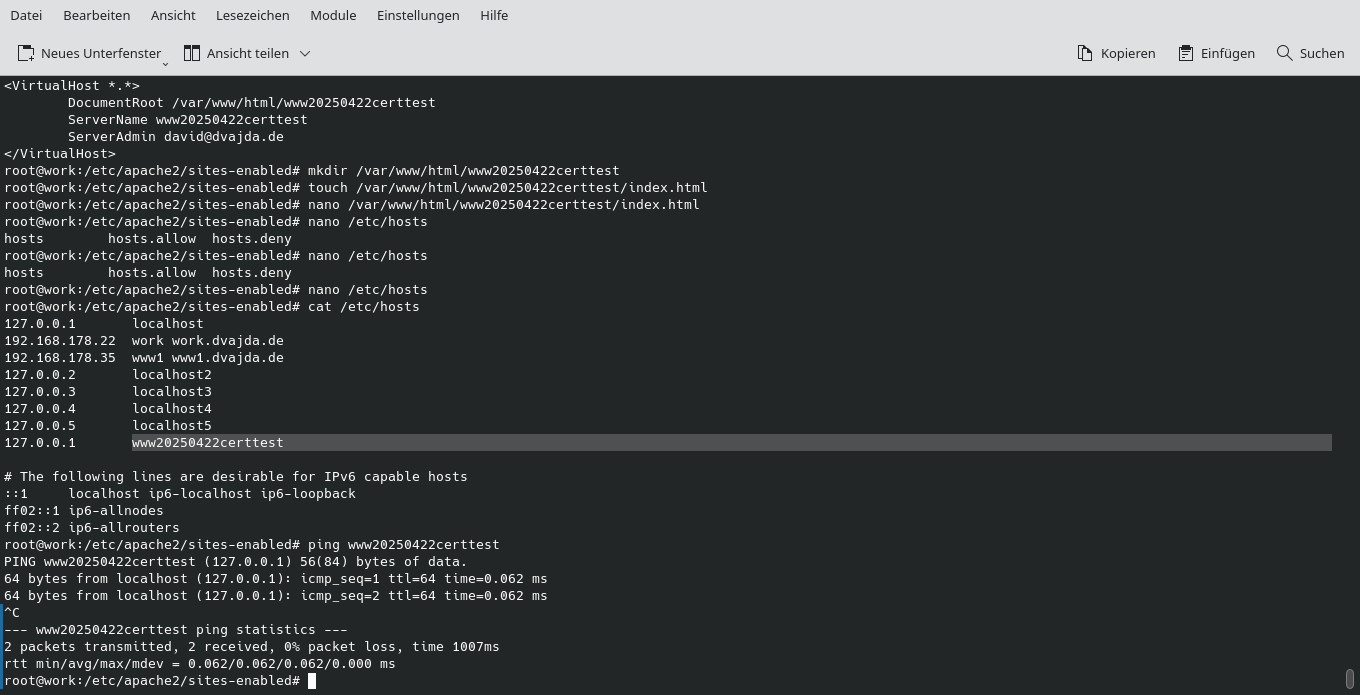Open the Datei menu

click(25, 15)
